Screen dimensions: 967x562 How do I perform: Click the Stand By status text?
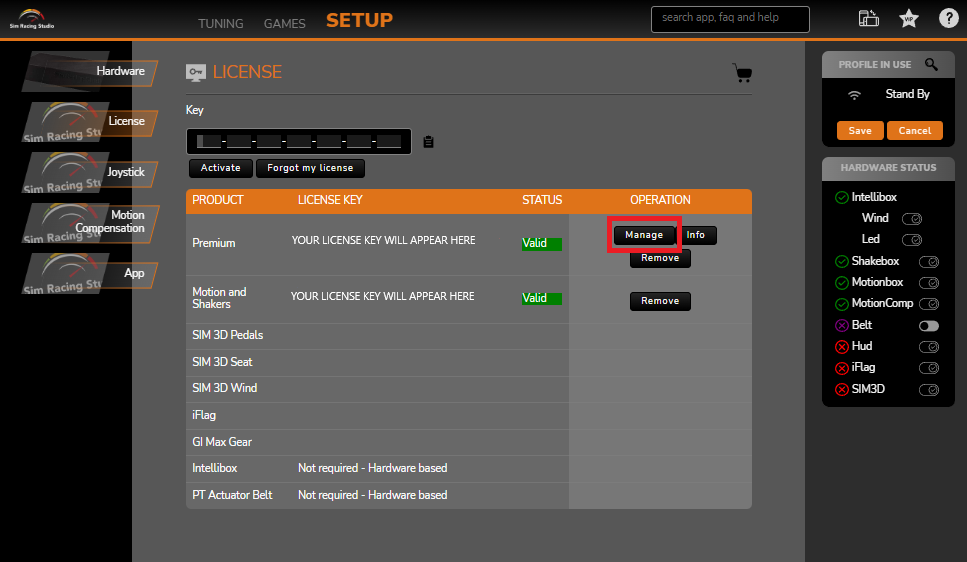[907, 94]
